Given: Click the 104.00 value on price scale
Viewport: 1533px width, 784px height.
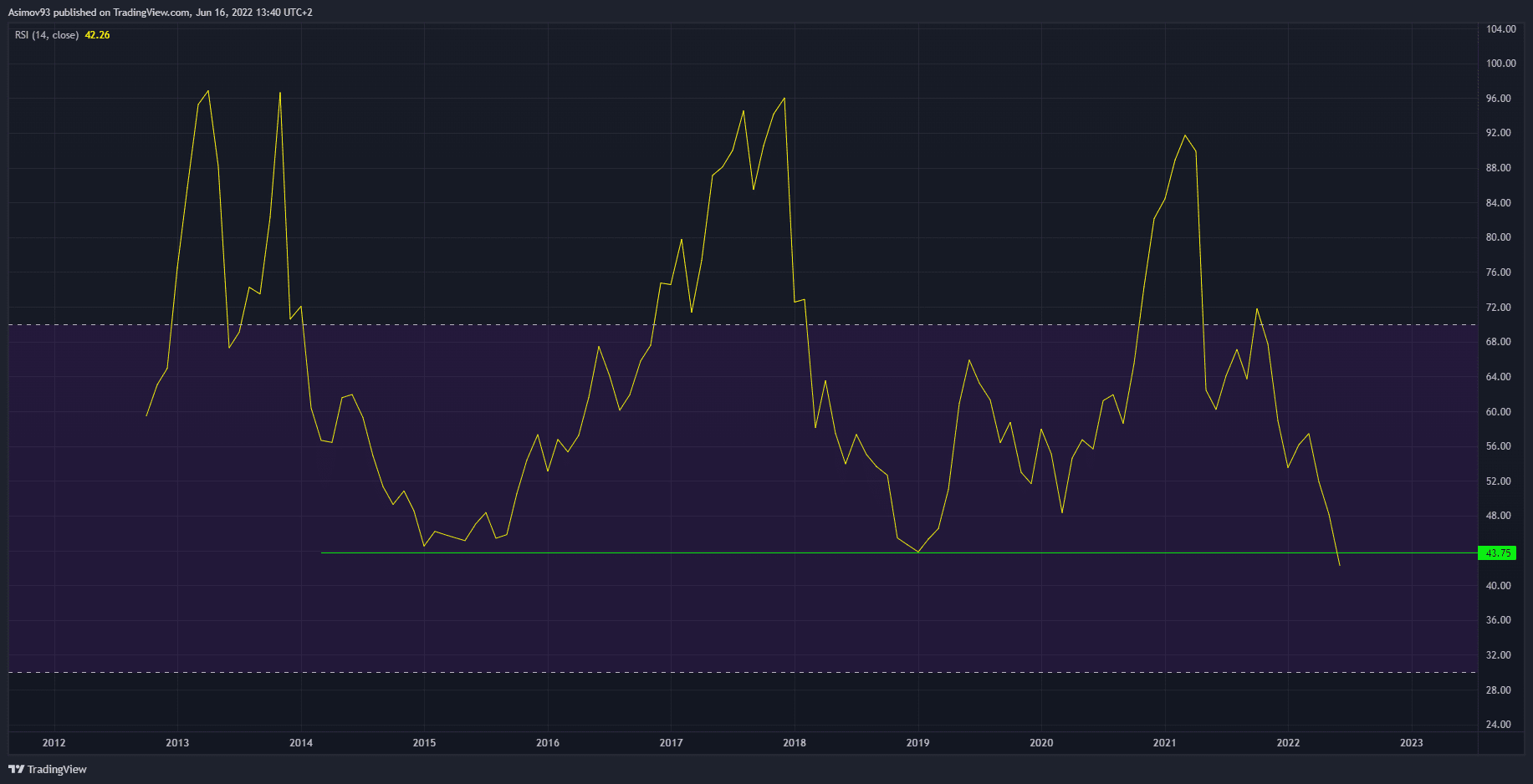Looking at the screenshot, I should coord(1500,29).
